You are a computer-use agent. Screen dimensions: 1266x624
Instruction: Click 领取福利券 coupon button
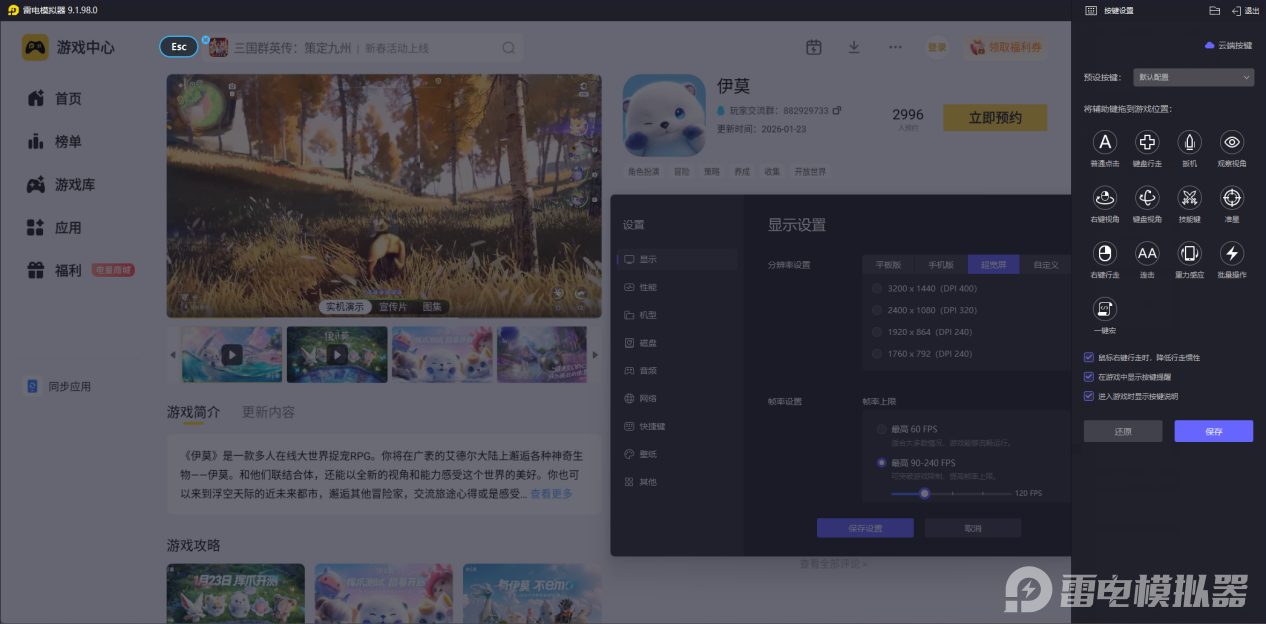tap(1005, 47)
